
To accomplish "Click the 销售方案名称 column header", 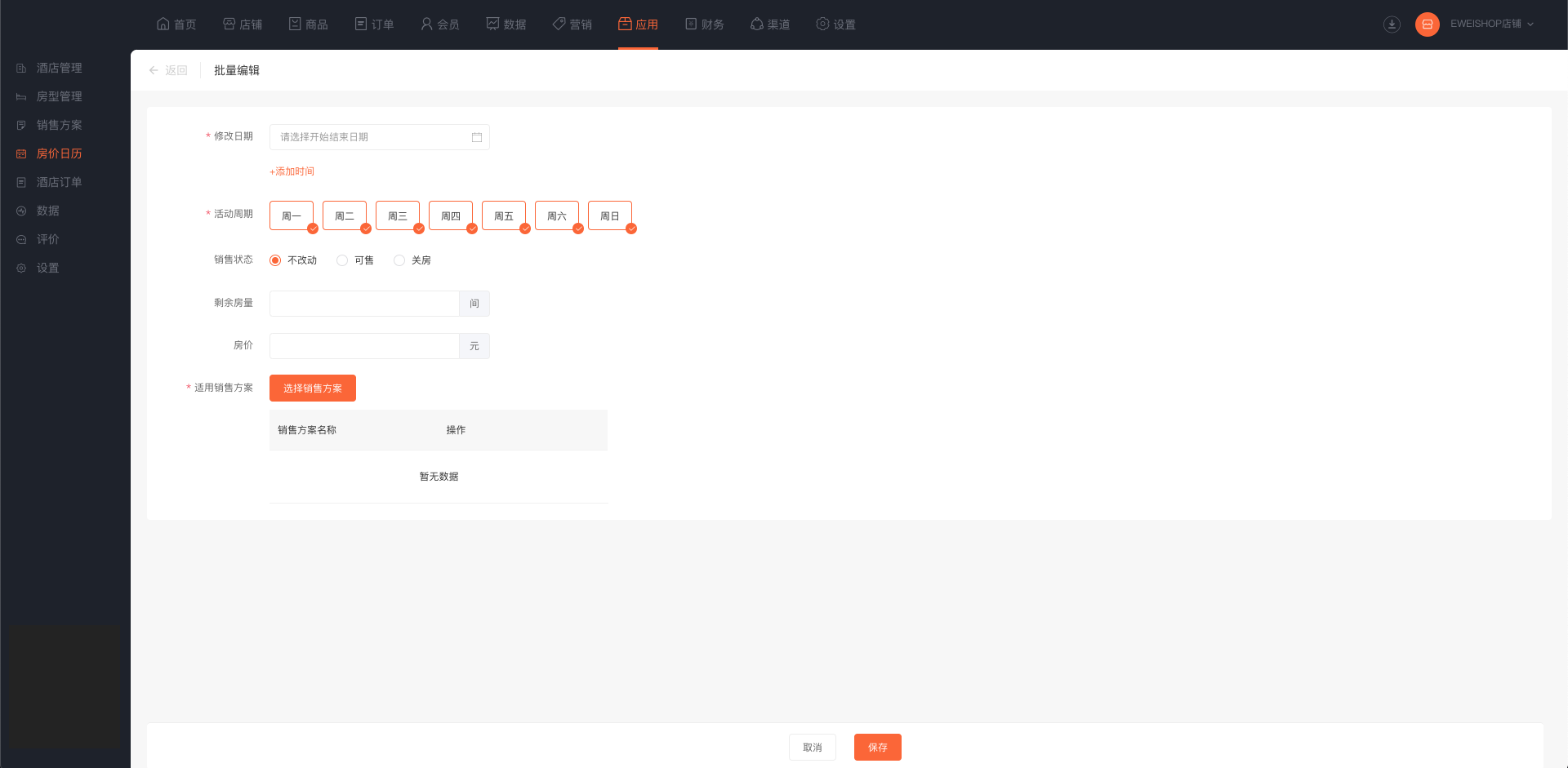I will [x=307, y=430].
